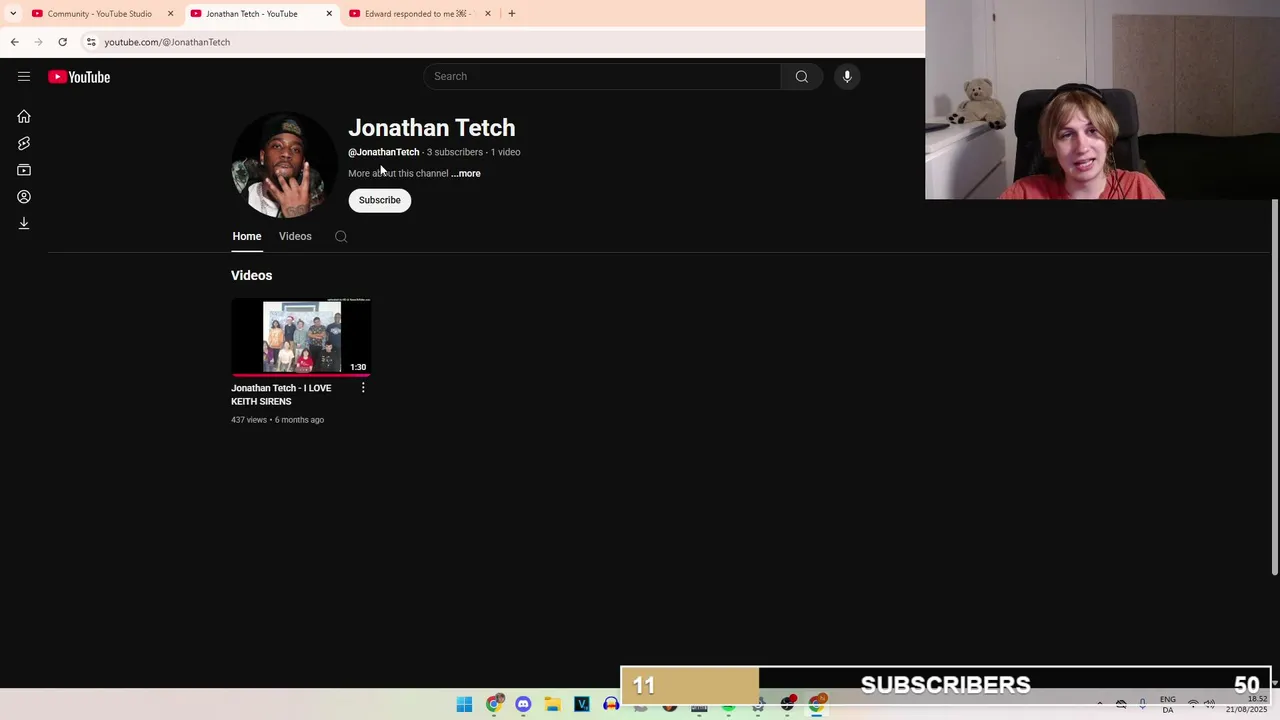Open the Windows Start menu
Screen dimensions: 1280x720
coord(464,705)
